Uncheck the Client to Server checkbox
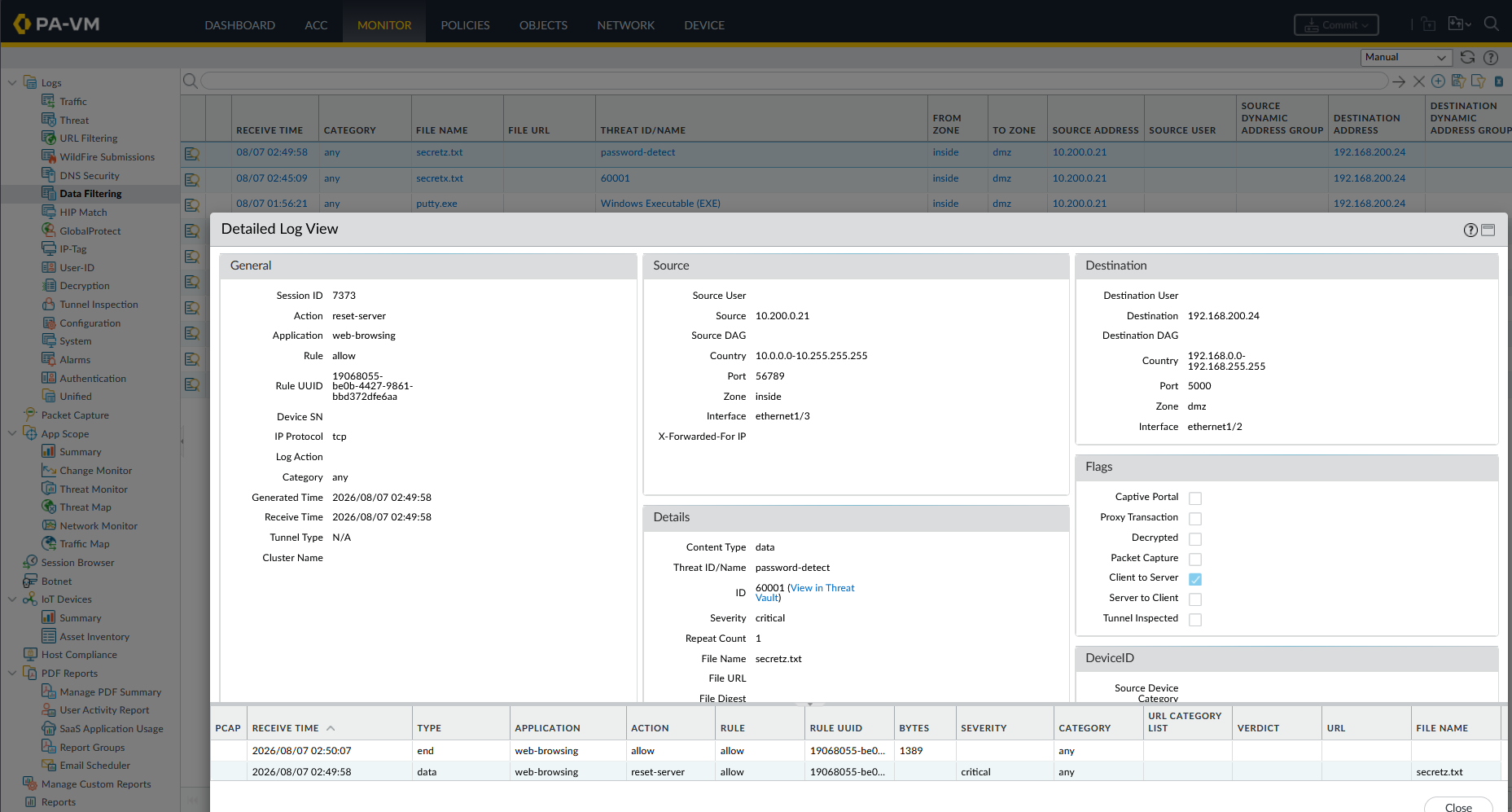This screenshot has height=812, width=1512. (x=1195, y=579)
